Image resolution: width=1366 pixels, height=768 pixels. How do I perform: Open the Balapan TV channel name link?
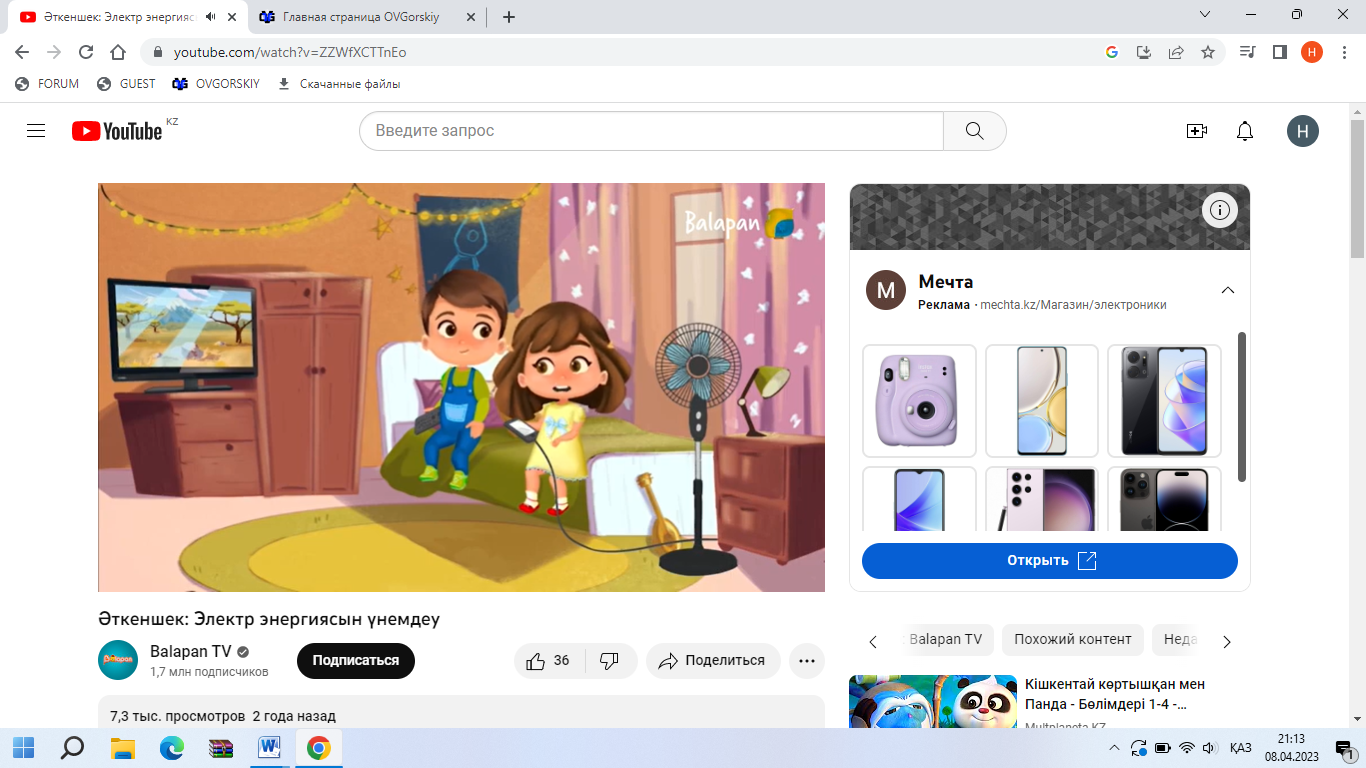coord(190,651)
